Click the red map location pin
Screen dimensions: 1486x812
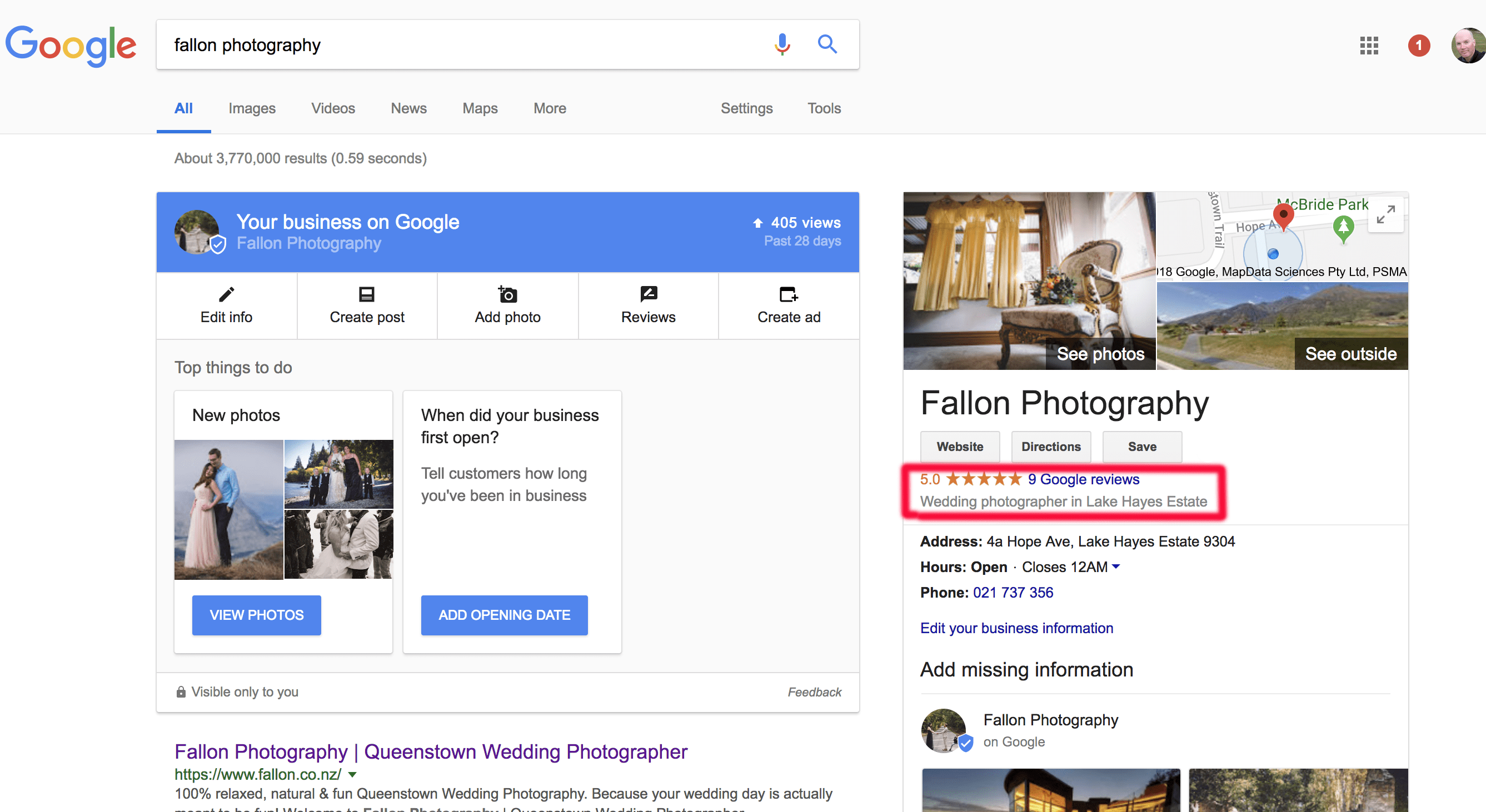coord(1283,216)
